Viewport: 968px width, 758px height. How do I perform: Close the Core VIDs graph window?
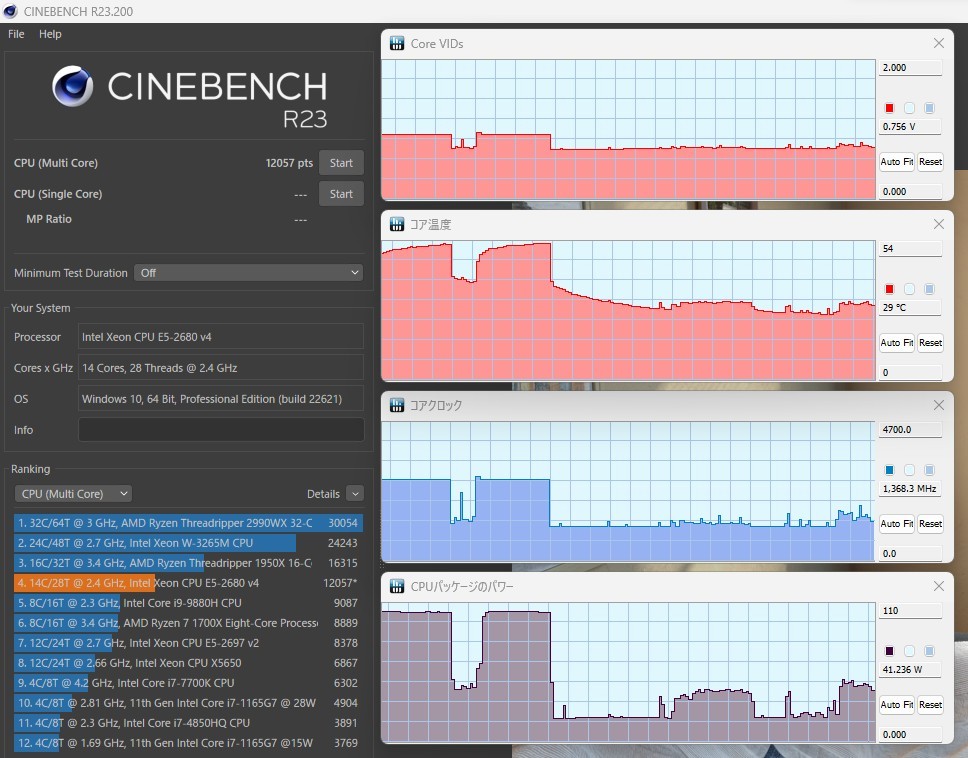938,43
